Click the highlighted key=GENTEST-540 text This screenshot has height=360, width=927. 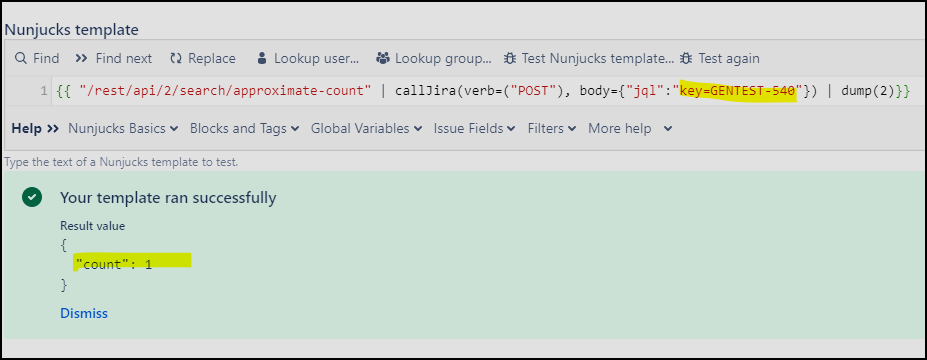click(738, 92)
